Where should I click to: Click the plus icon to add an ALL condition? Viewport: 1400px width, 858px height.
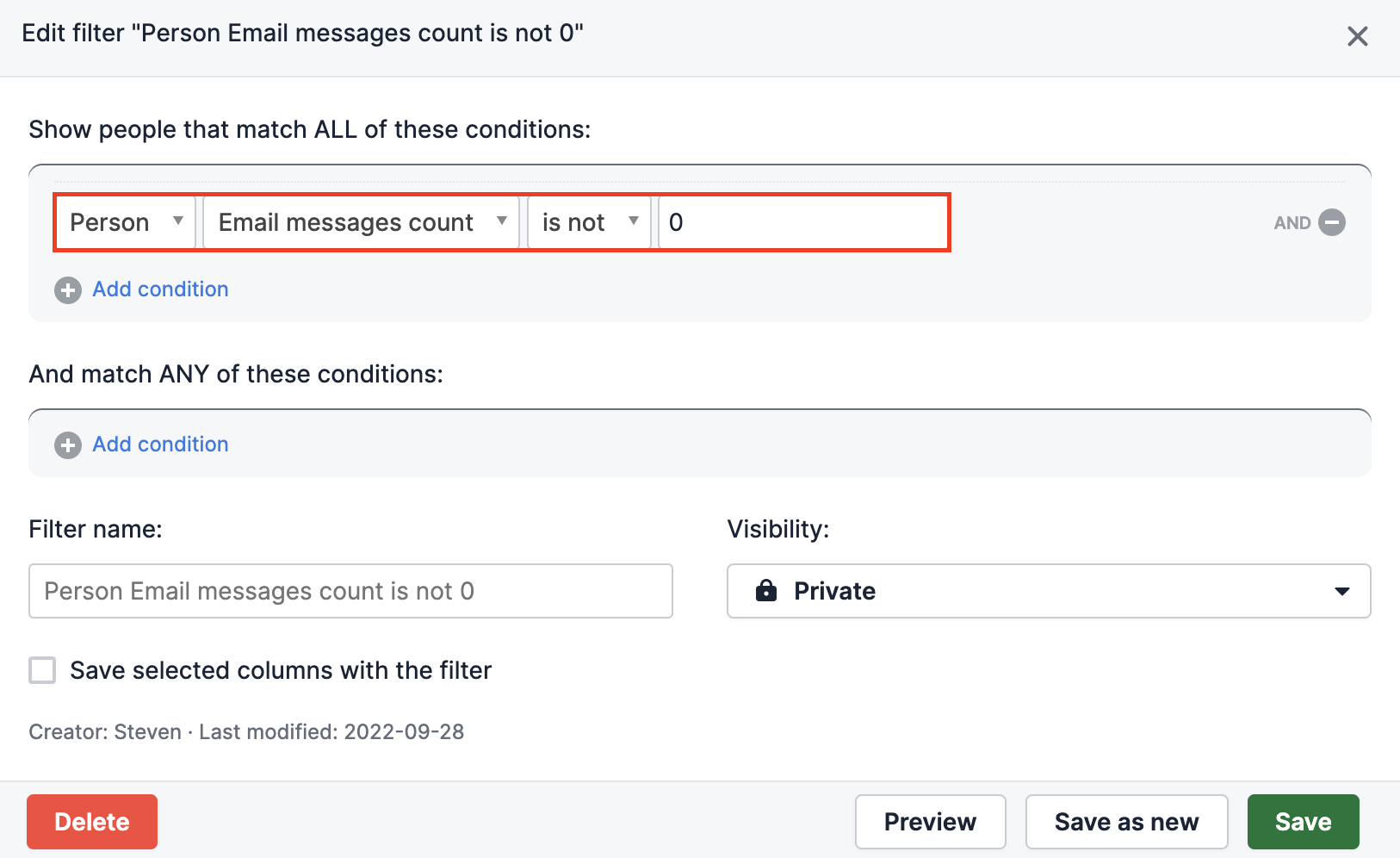click(67, 289)
